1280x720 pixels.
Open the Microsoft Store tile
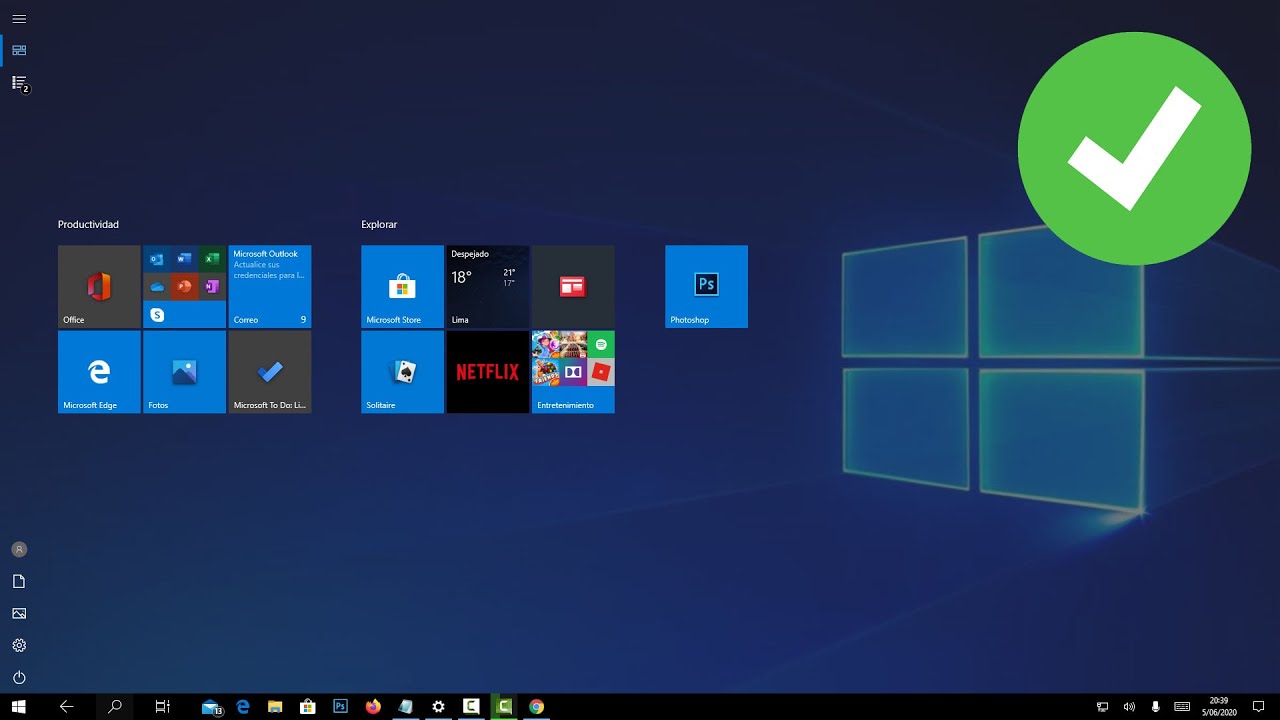[x=402, y=286]
